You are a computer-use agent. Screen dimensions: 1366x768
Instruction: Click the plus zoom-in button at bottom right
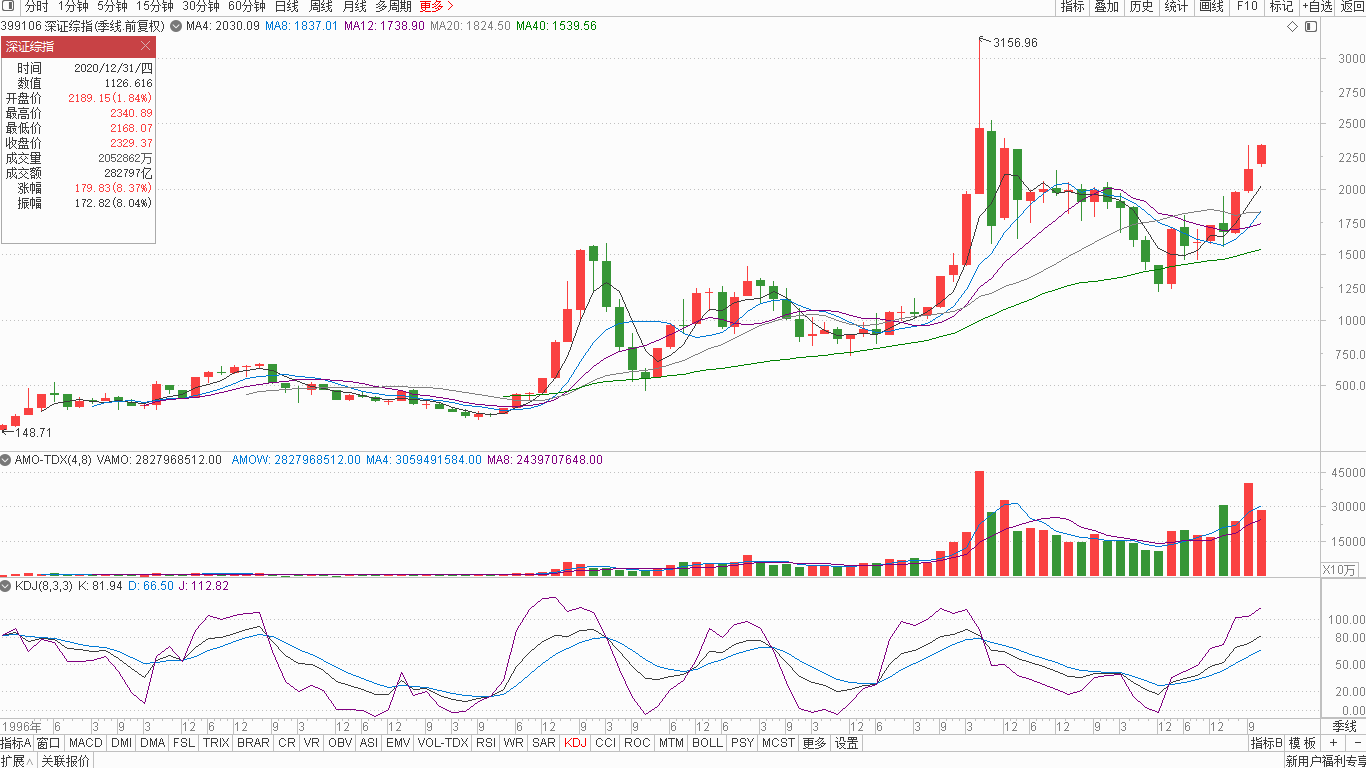[1333, 743]
